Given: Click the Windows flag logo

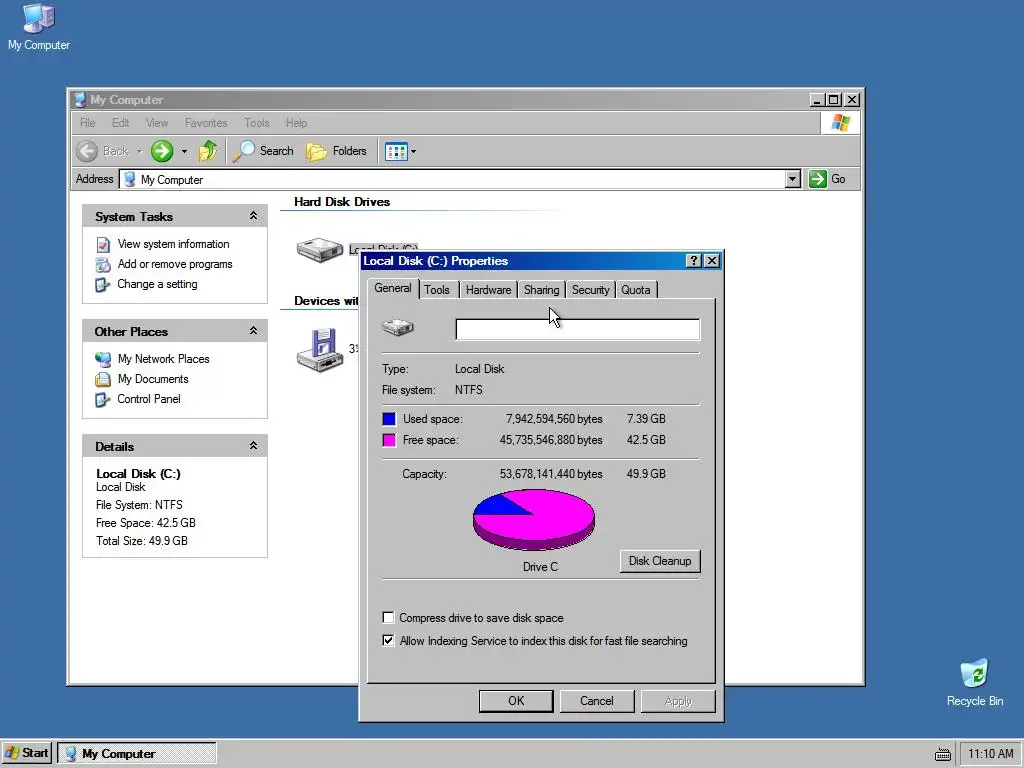Looking at the screenshot, I should click(840, 123).
